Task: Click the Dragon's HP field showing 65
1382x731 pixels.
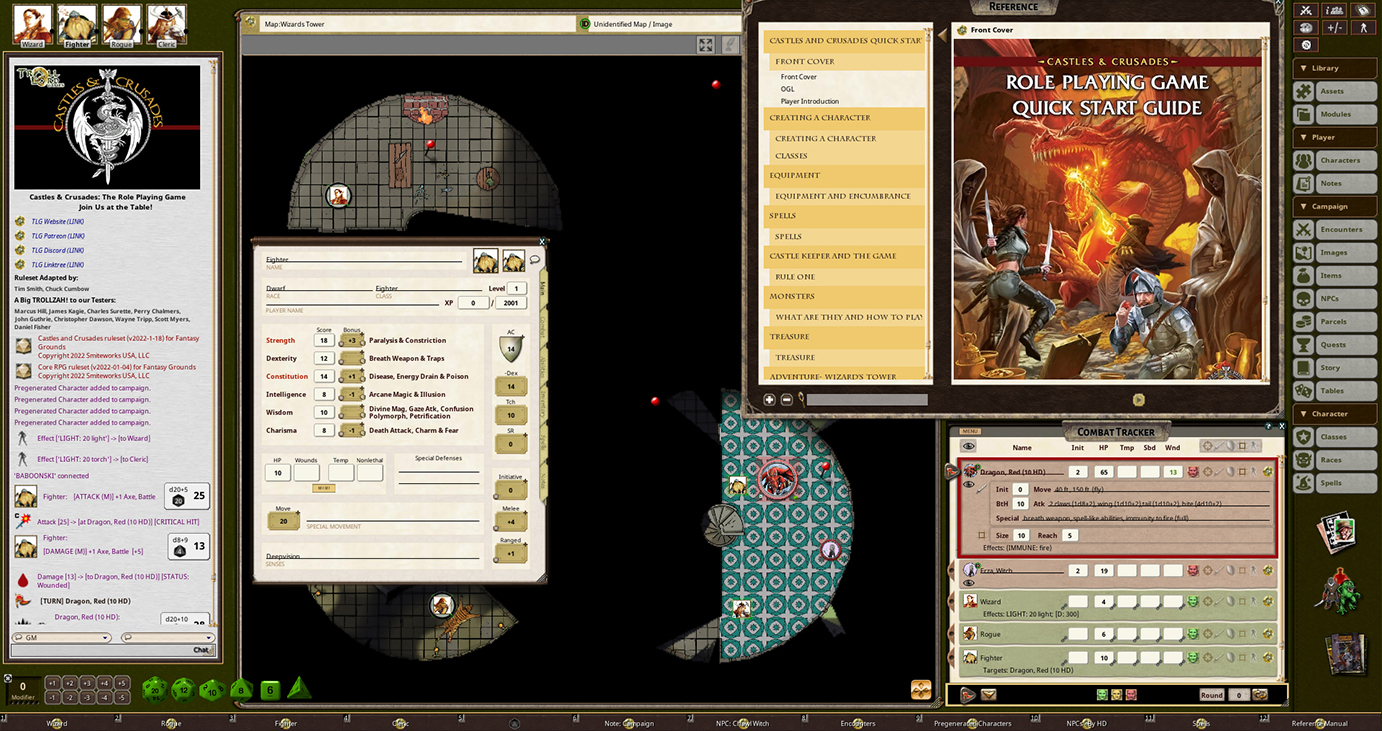Action: click(x=1104, y=472)
